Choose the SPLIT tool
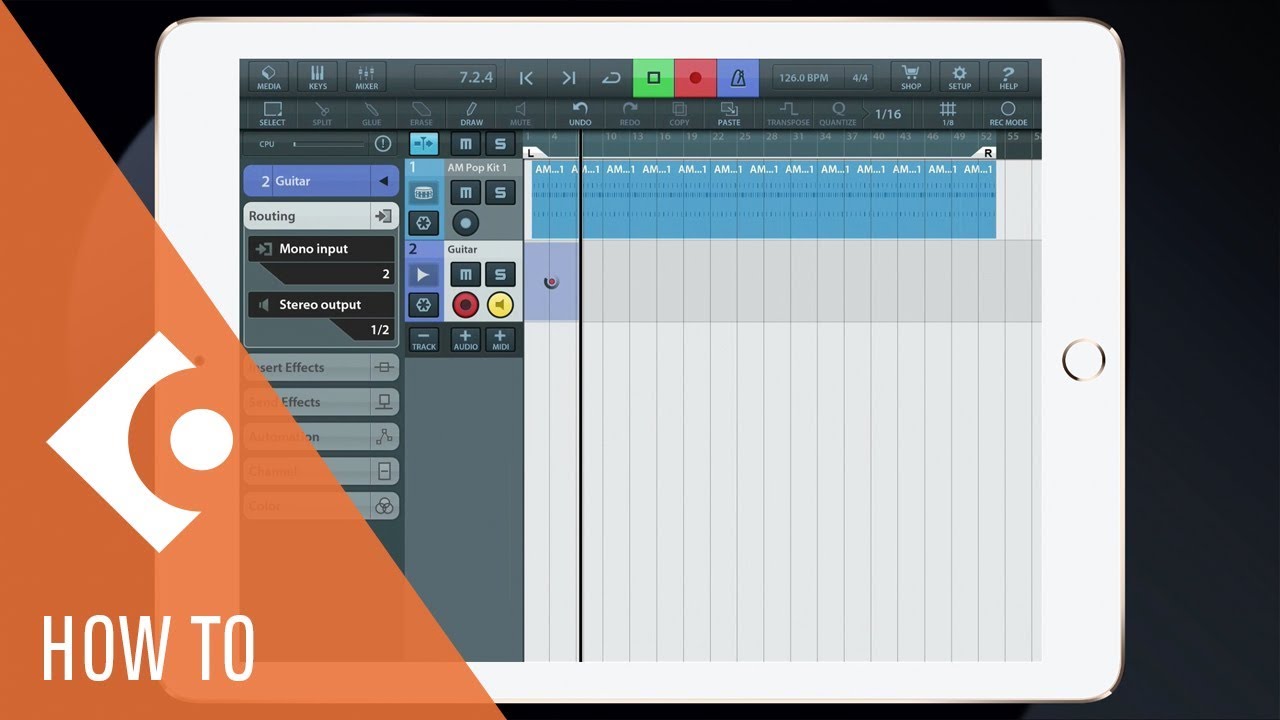 [322, 114]
